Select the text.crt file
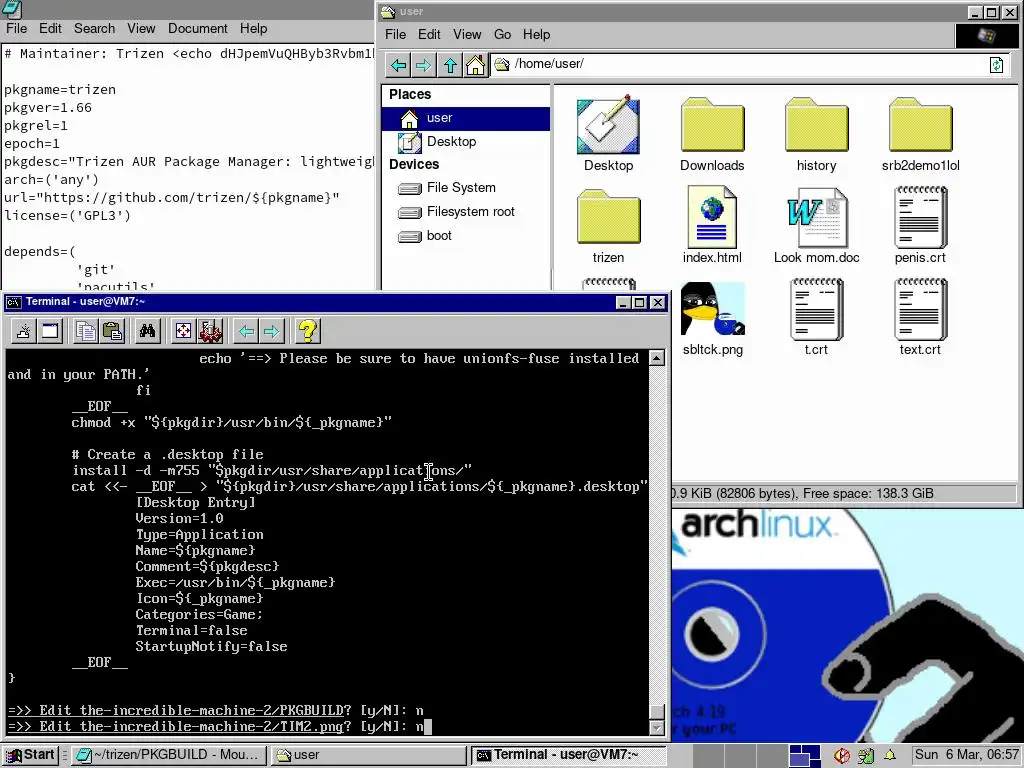Image resolution: width=1024 pixels, height=768 pixels. coord(920,318)
